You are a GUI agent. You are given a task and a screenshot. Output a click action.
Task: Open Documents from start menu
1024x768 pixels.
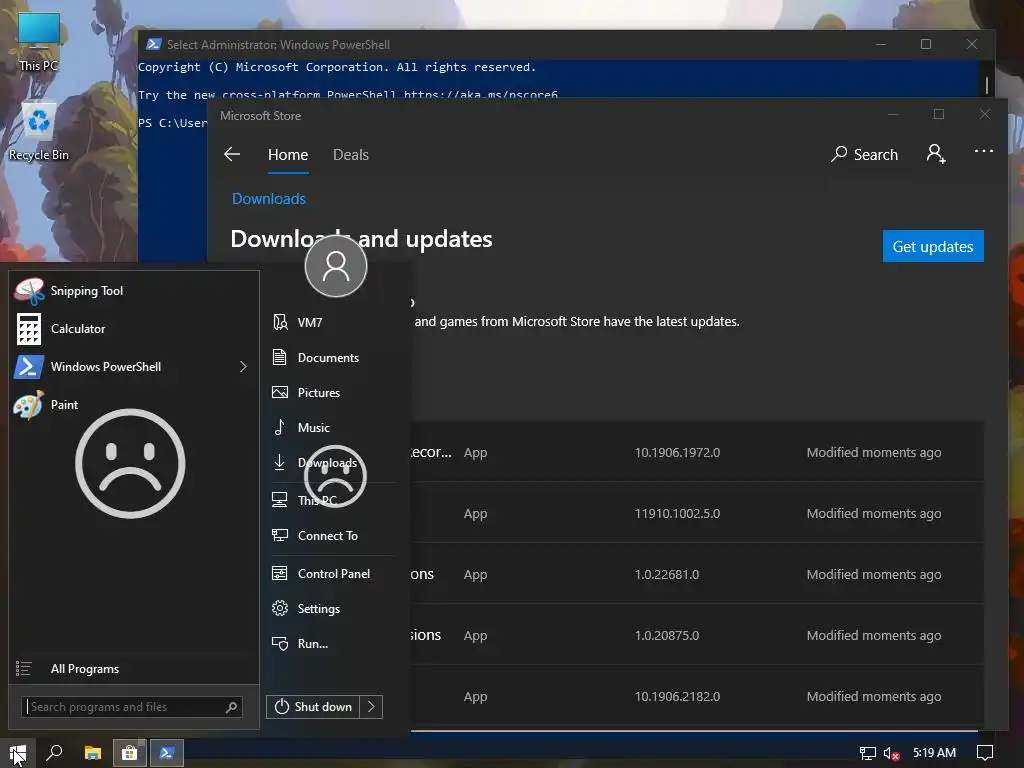(334, 357)
